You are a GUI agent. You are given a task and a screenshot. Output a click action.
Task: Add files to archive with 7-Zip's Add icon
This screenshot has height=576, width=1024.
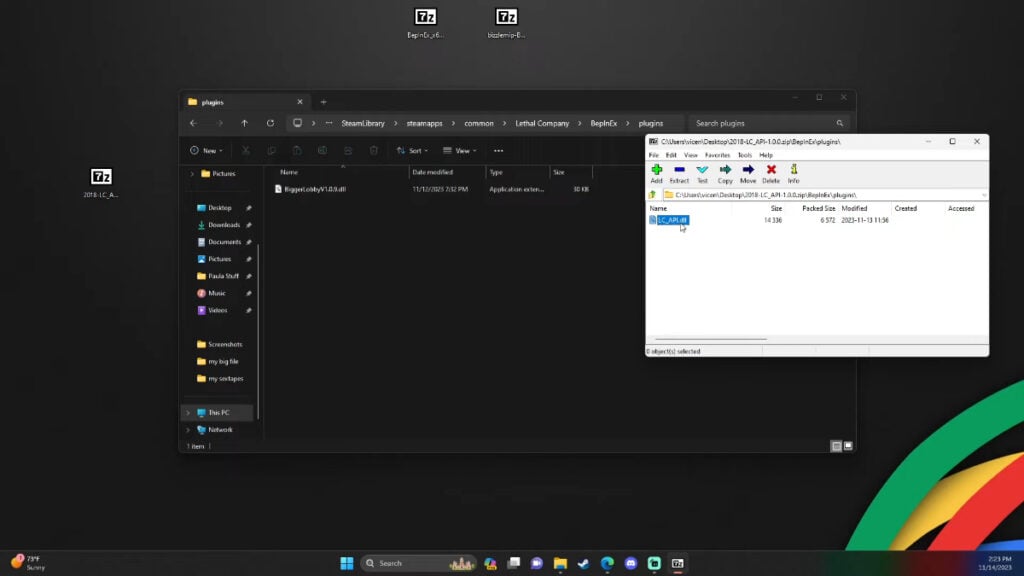(657, 171)
